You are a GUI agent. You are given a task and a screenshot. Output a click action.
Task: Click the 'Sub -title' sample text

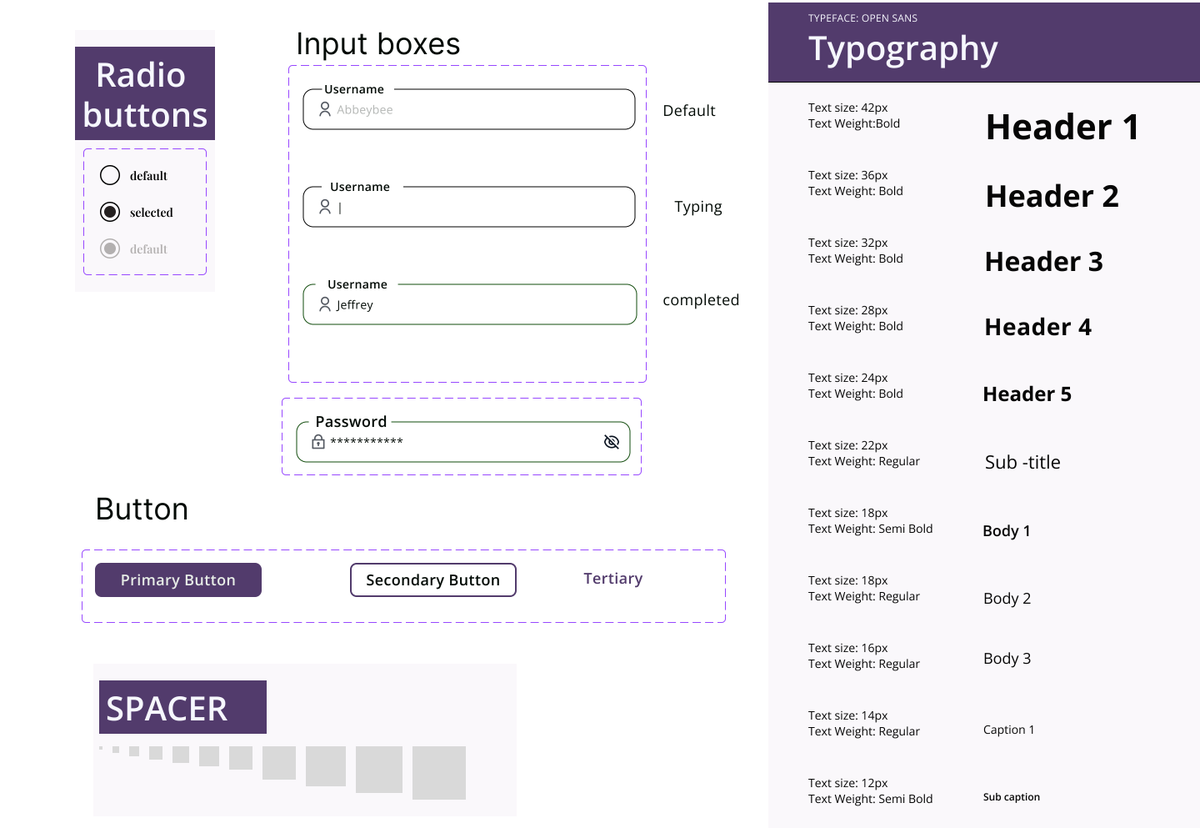click(1022, 462)
